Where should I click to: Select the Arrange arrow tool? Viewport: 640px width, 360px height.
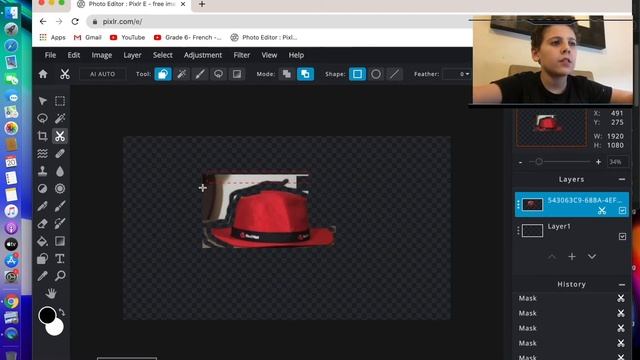pyautogui.click(x=42, y=101)
